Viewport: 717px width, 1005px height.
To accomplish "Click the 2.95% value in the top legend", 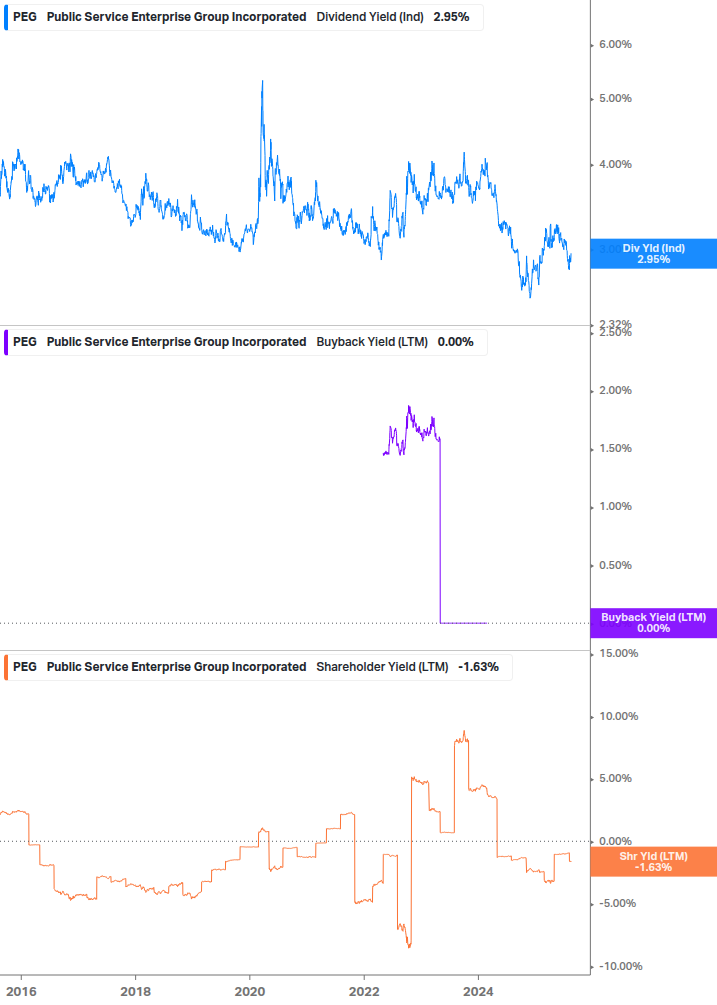I will click(x=451, y=17).
